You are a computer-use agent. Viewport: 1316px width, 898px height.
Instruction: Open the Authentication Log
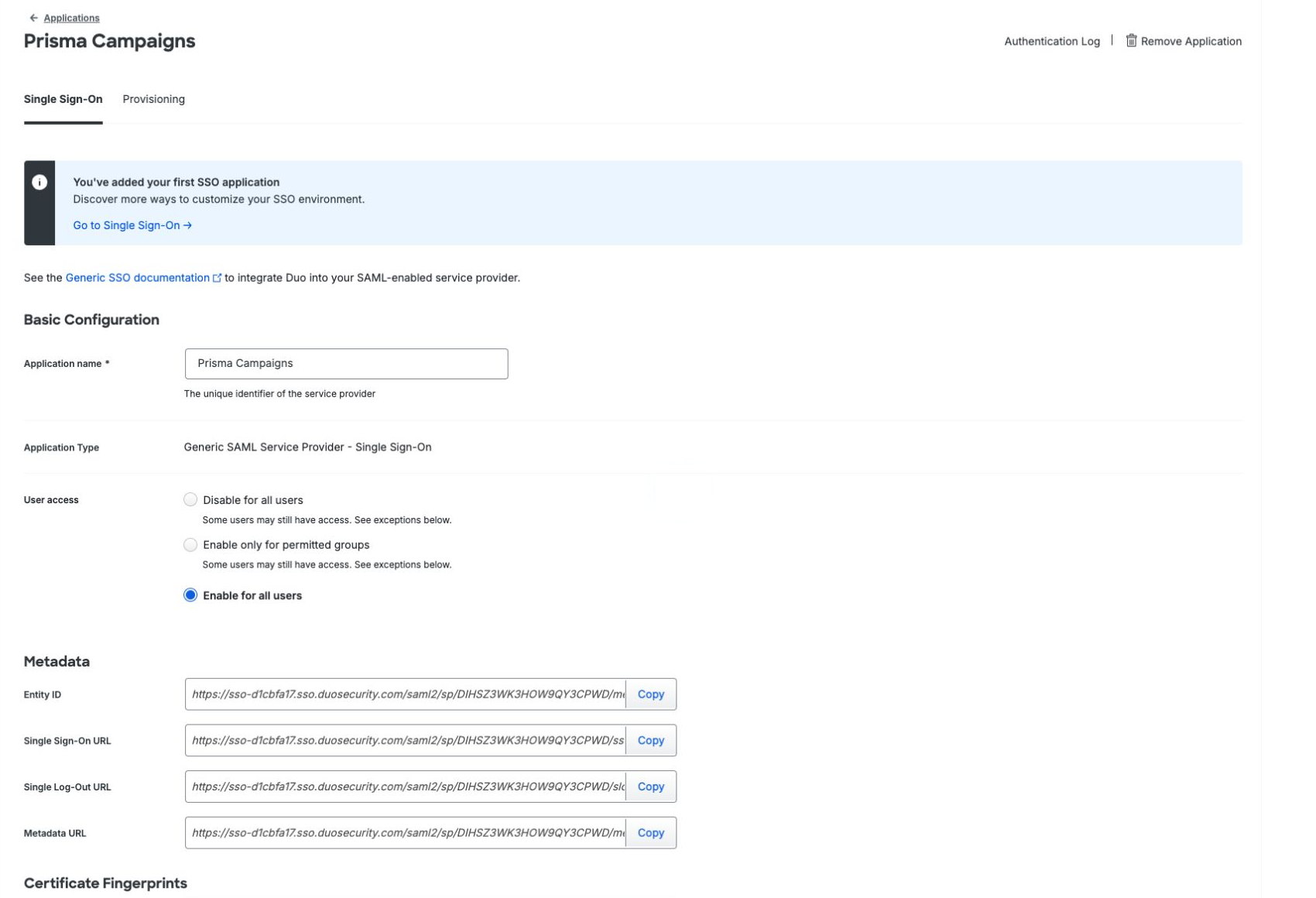click(1052, 41)
